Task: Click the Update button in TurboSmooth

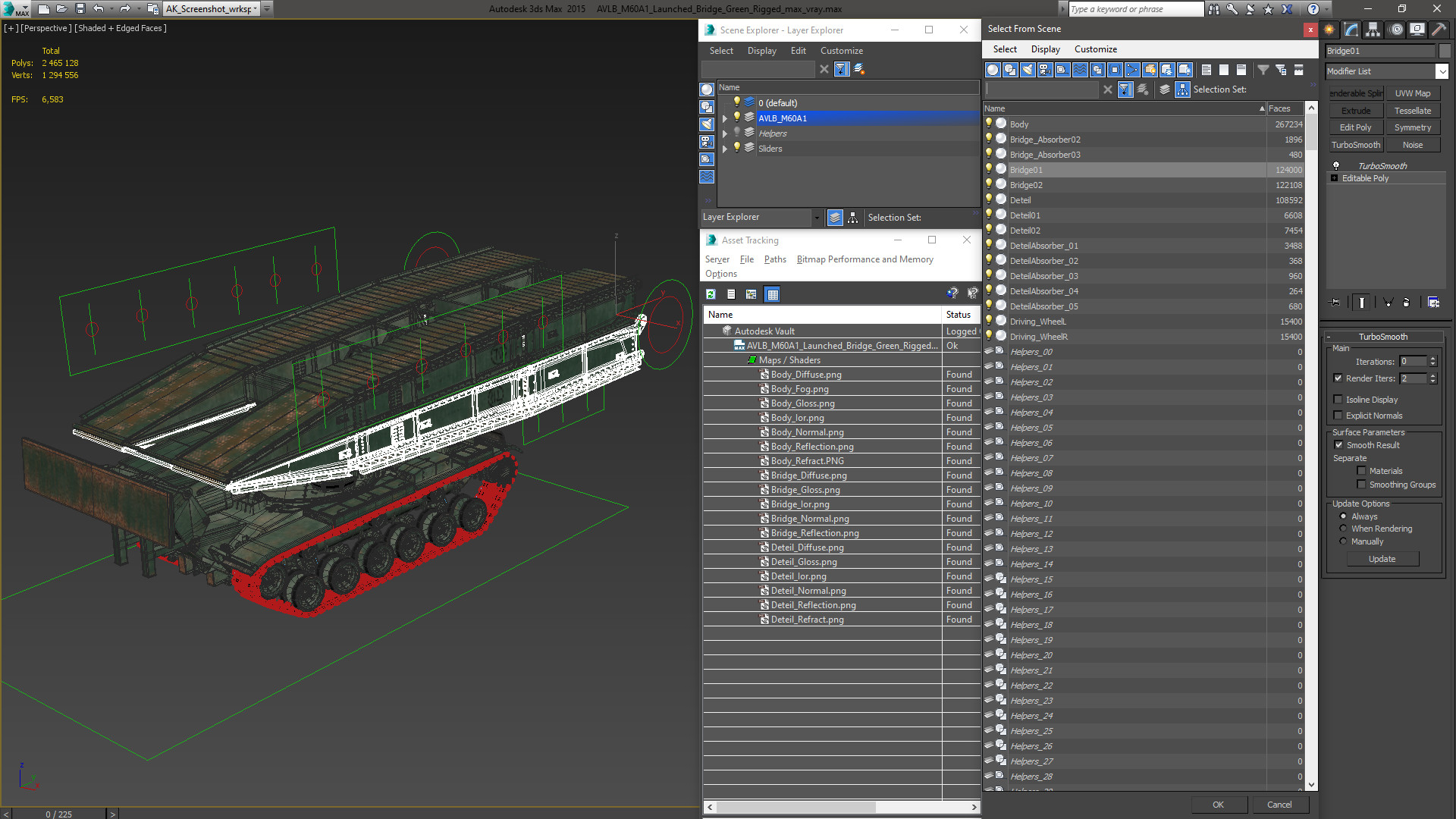Action: (x=1382, y=559)
